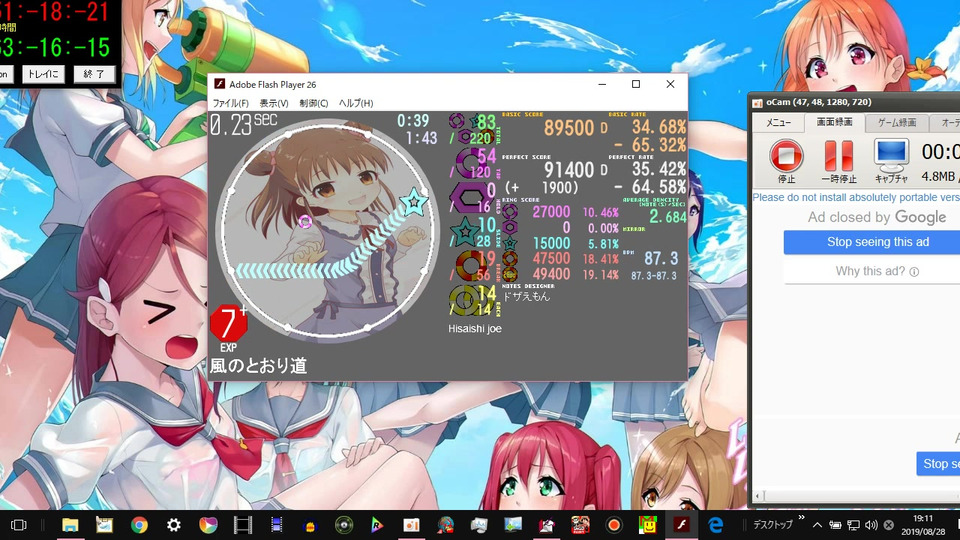Click the song title 風のとおり道
This screenshot has height=540, width=960.
click(x=258, y=366)
